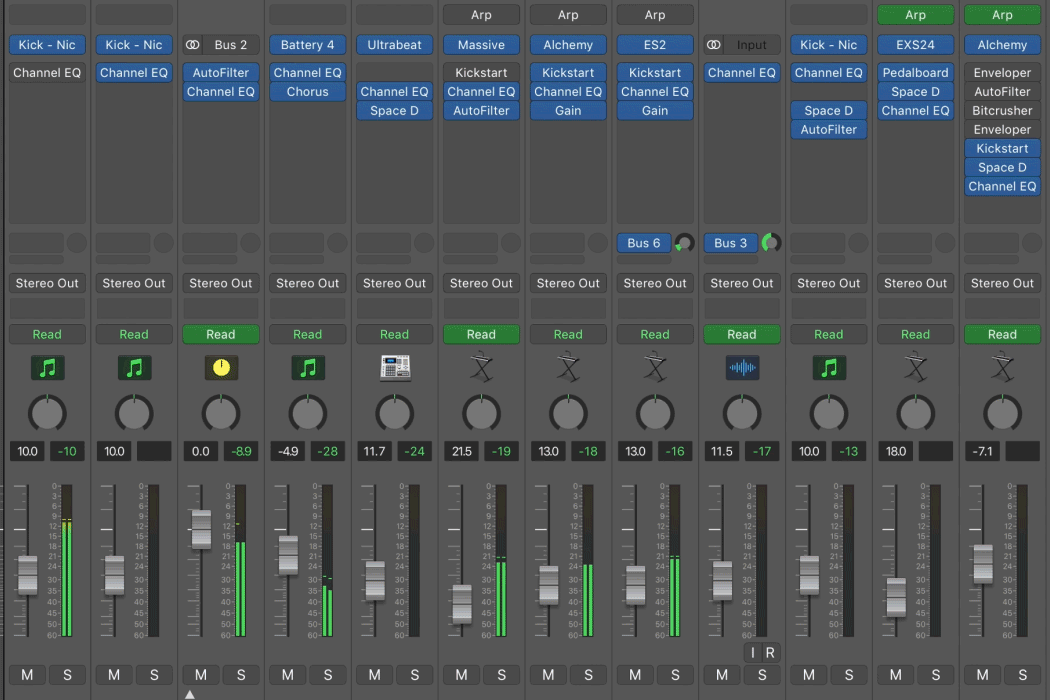Click the level meter on first Kick - Nic channel
The image size is (1050, 700).
click(67, 561)
